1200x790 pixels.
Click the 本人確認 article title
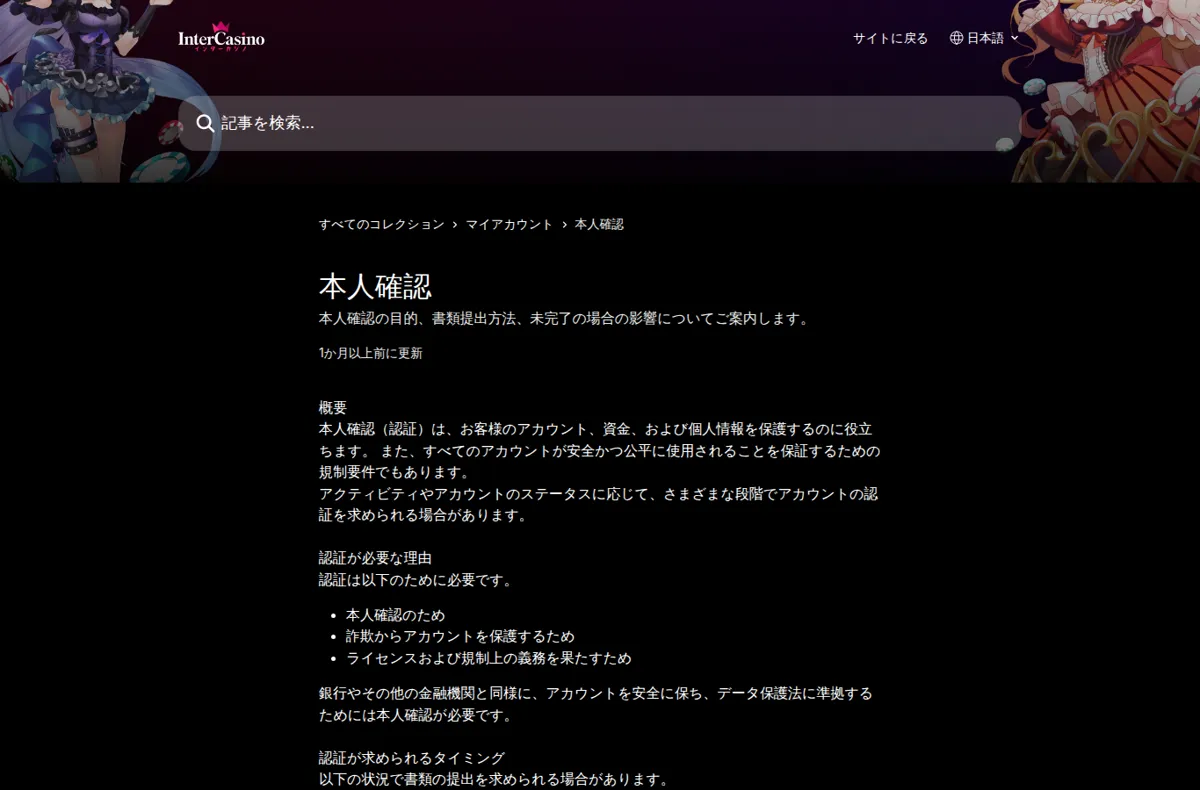tap(375, 286)
